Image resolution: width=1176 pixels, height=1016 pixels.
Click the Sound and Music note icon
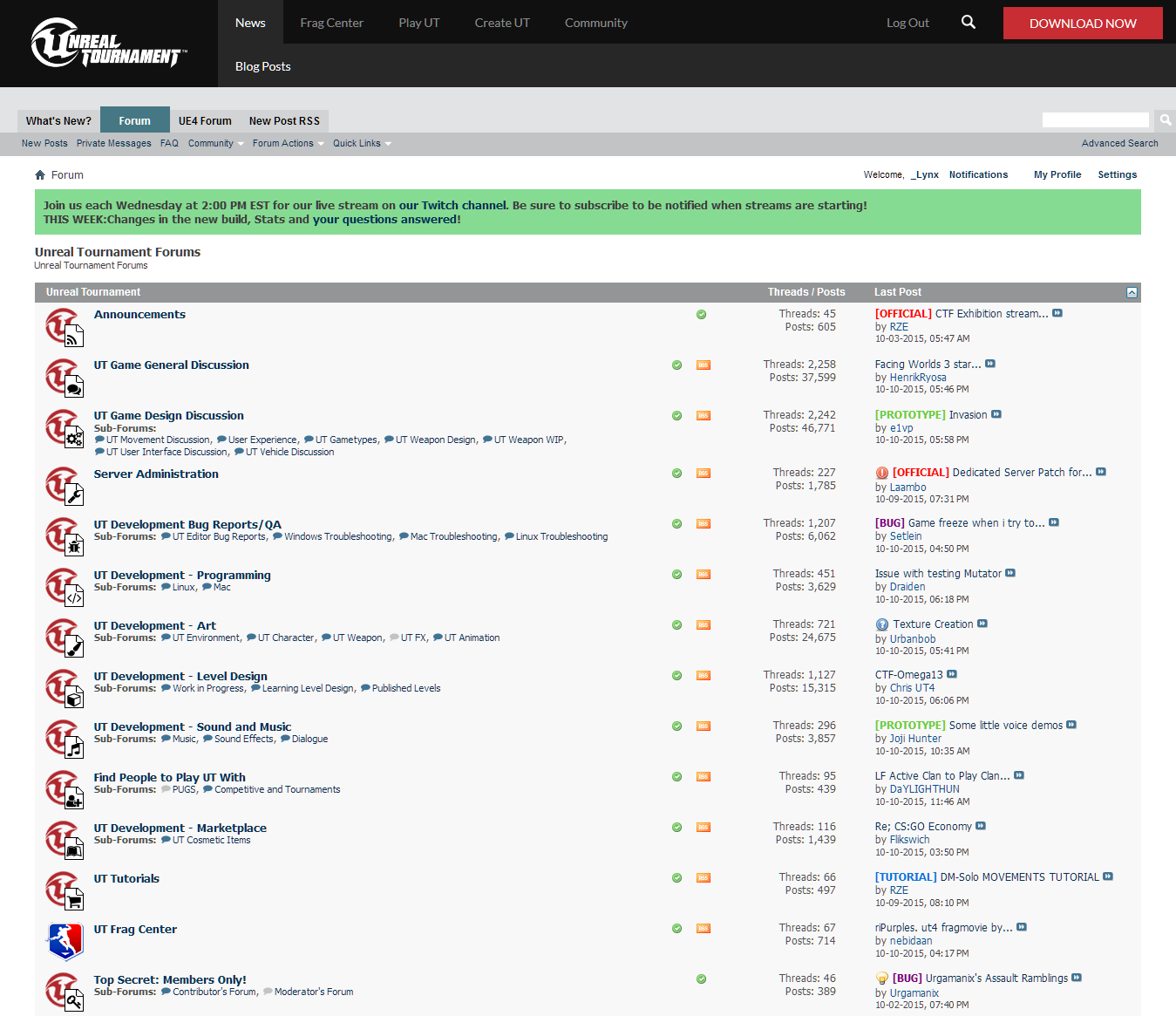click(x=65, y=740)
